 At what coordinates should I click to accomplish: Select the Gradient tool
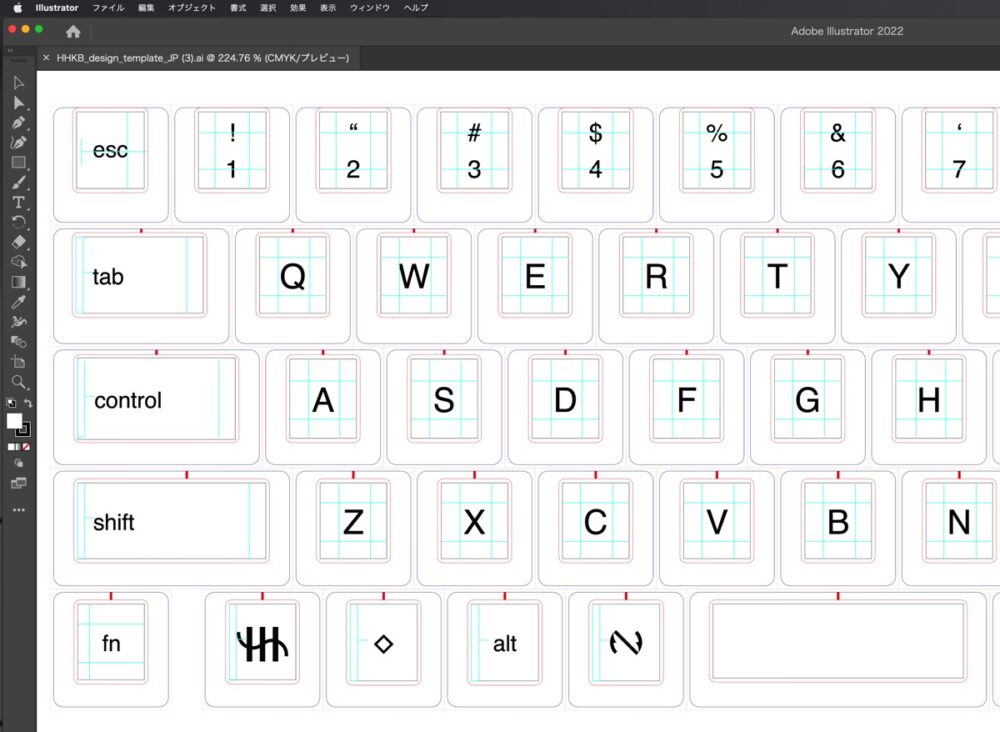coord(18,282)
